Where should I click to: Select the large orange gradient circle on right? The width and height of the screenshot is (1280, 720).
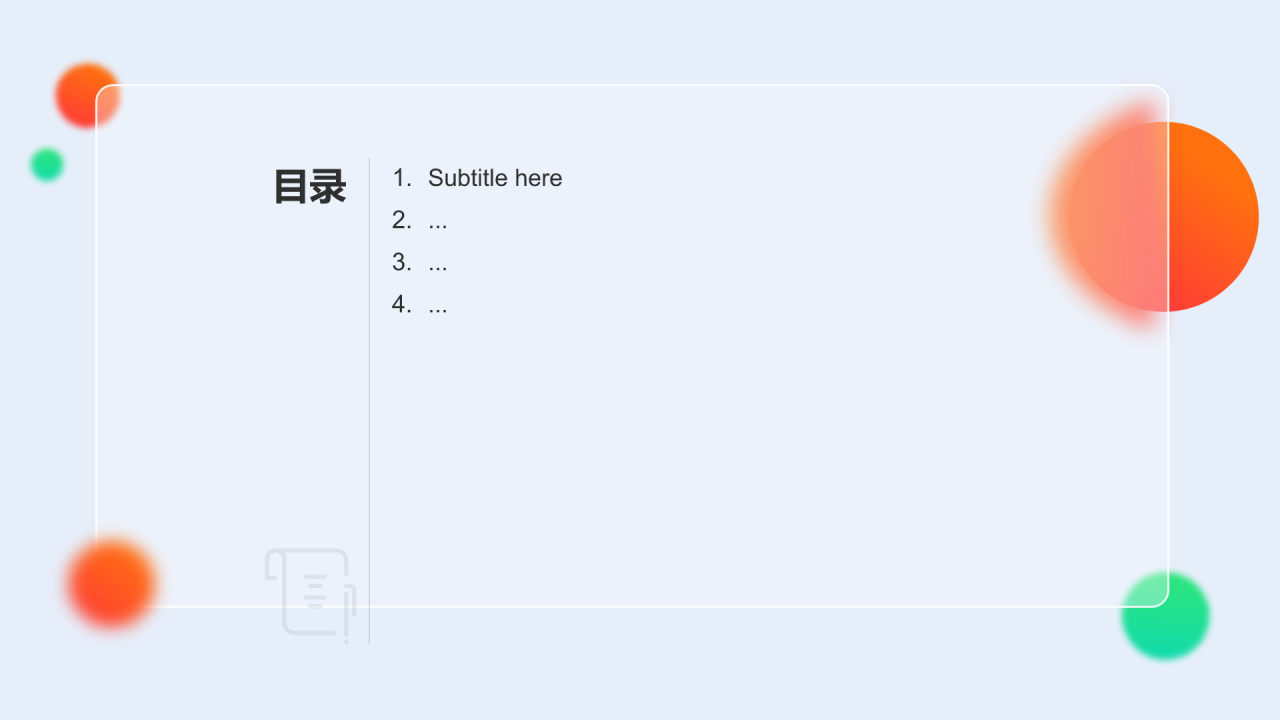tap(1163, 217)
